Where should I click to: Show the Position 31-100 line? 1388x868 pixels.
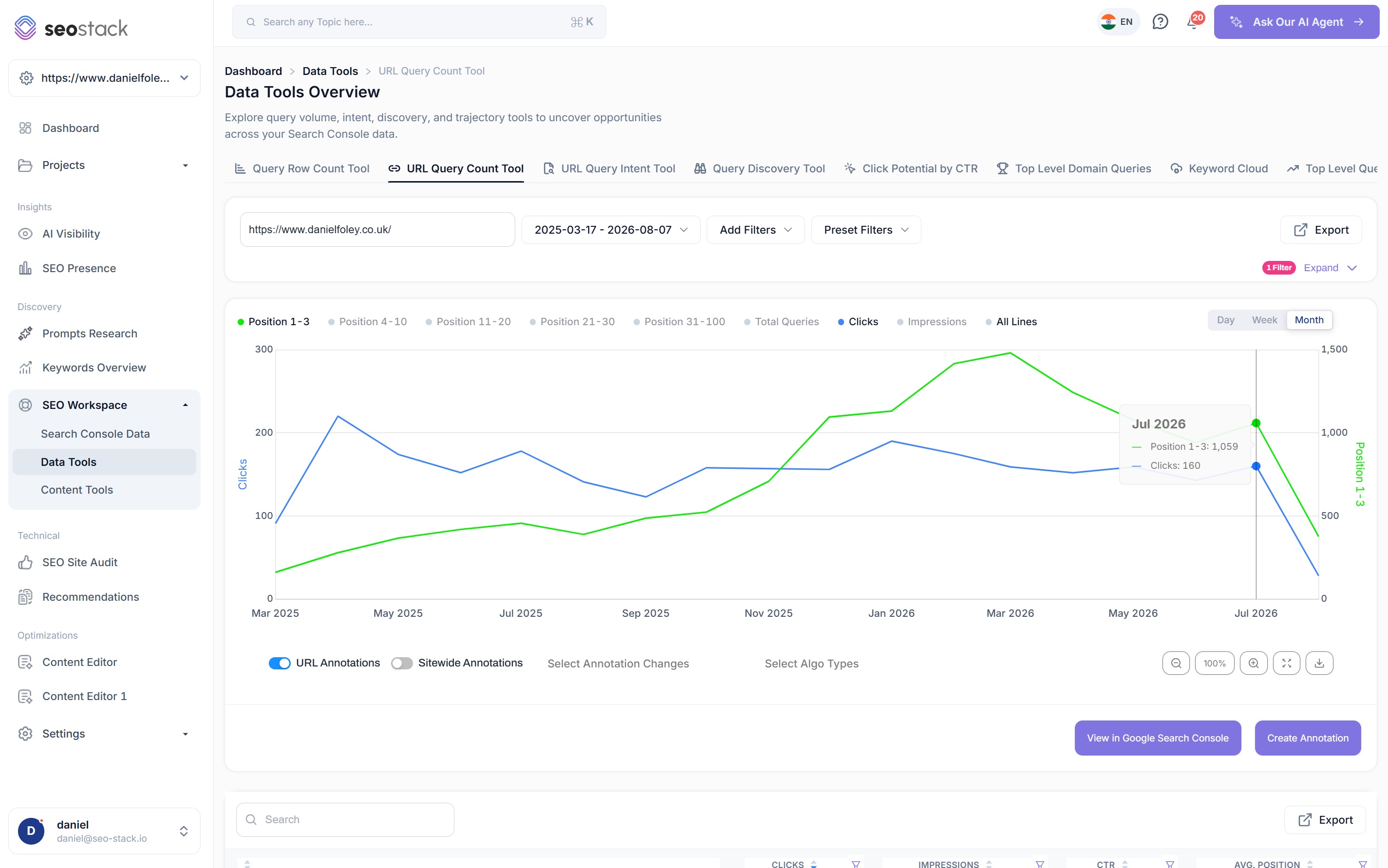(679, 321)
